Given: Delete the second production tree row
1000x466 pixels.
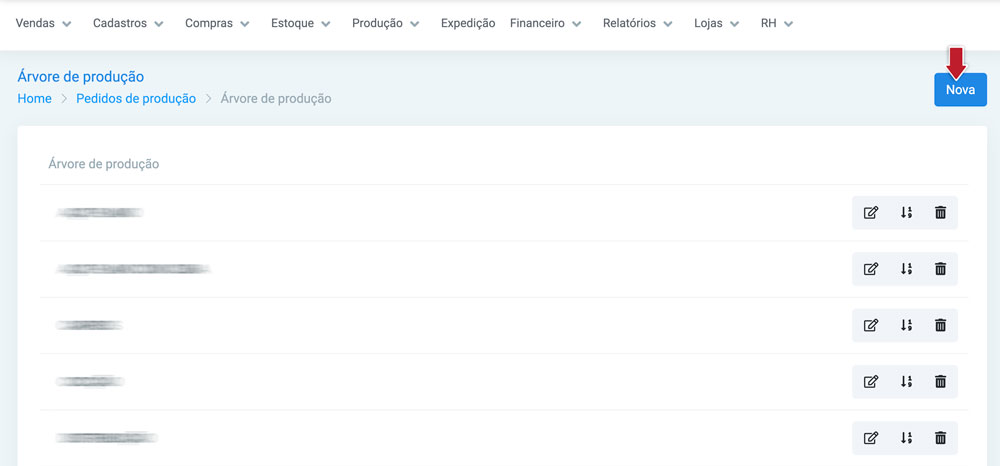Looking at the screenshot, I should click(x=940, y=269).
